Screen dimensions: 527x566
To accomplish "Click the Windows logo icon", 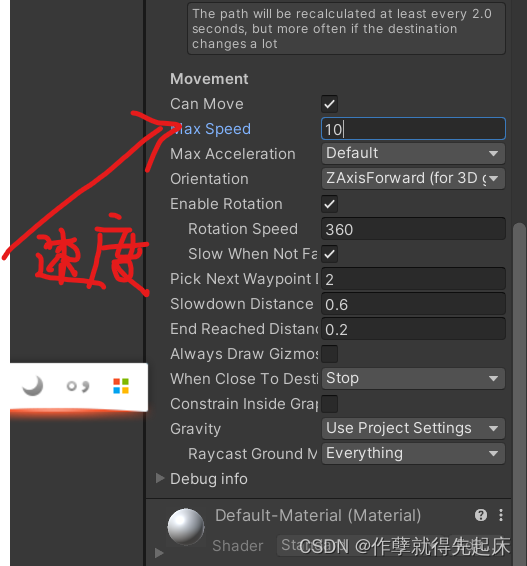I will [121, 386].
